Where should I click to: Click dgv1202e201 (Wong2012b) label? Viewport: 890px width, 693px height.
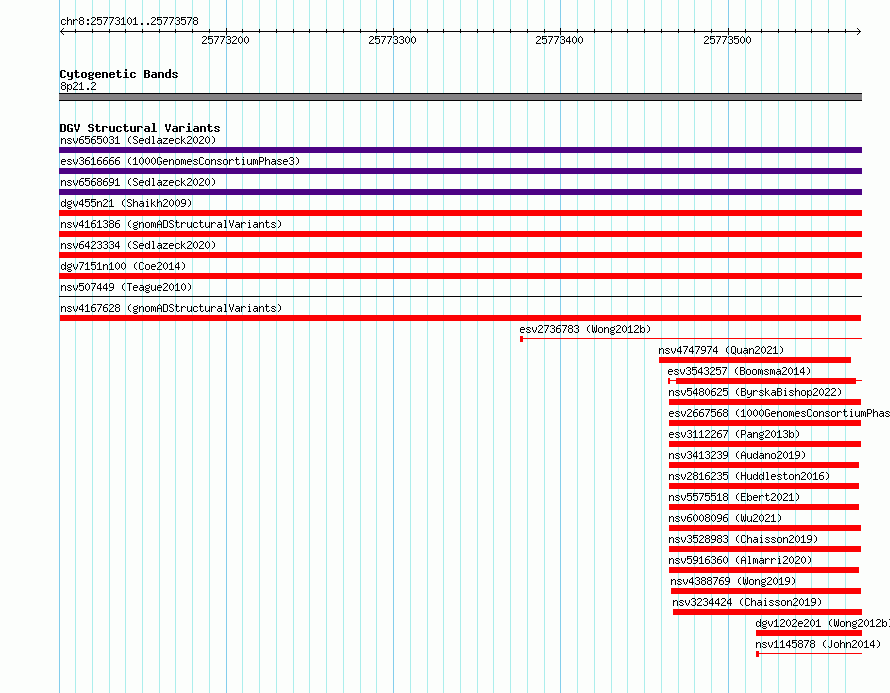pyautogui.click(x=822, y=623)
